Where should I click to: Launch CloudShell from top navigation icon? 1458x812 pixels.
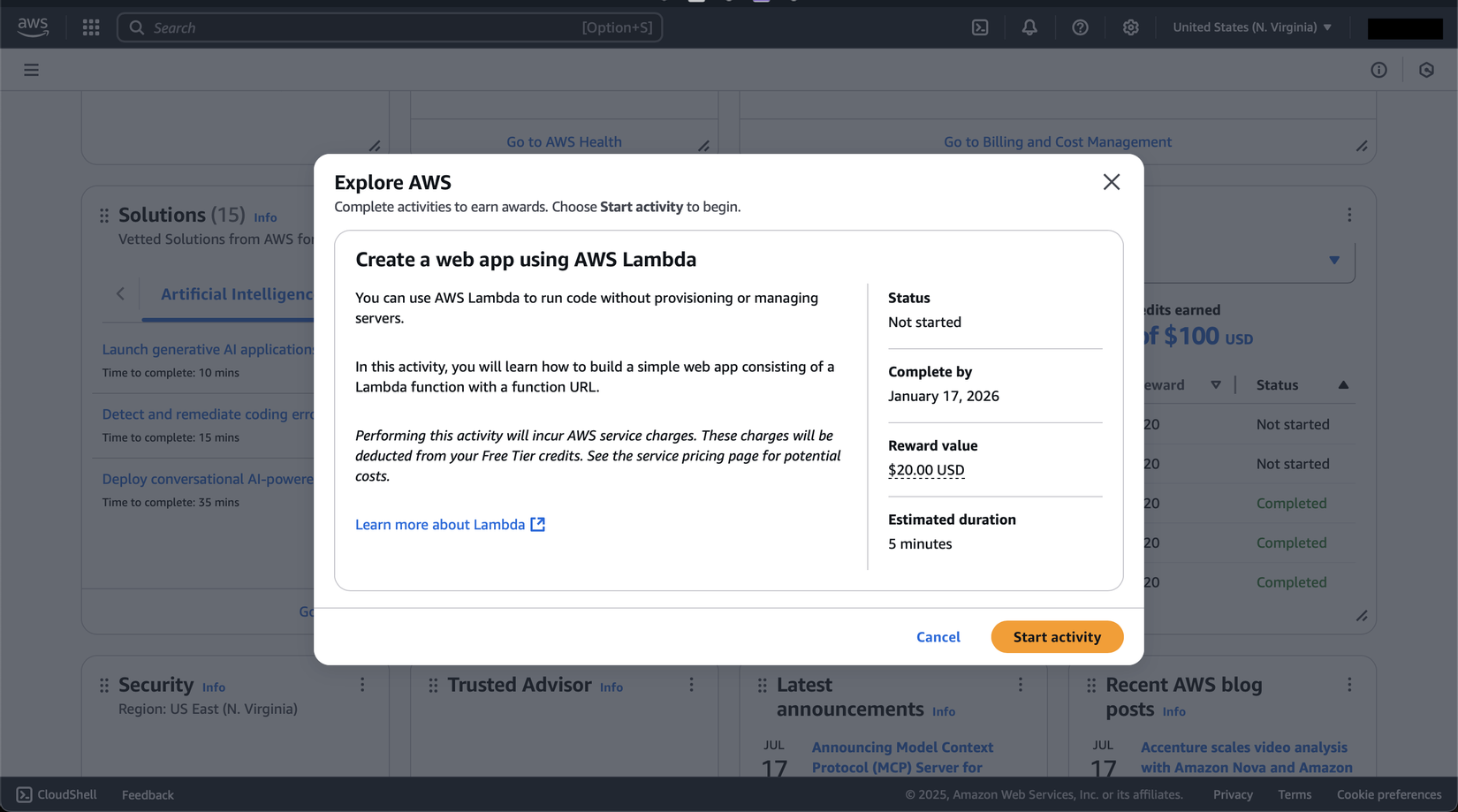tap(980, 27)
